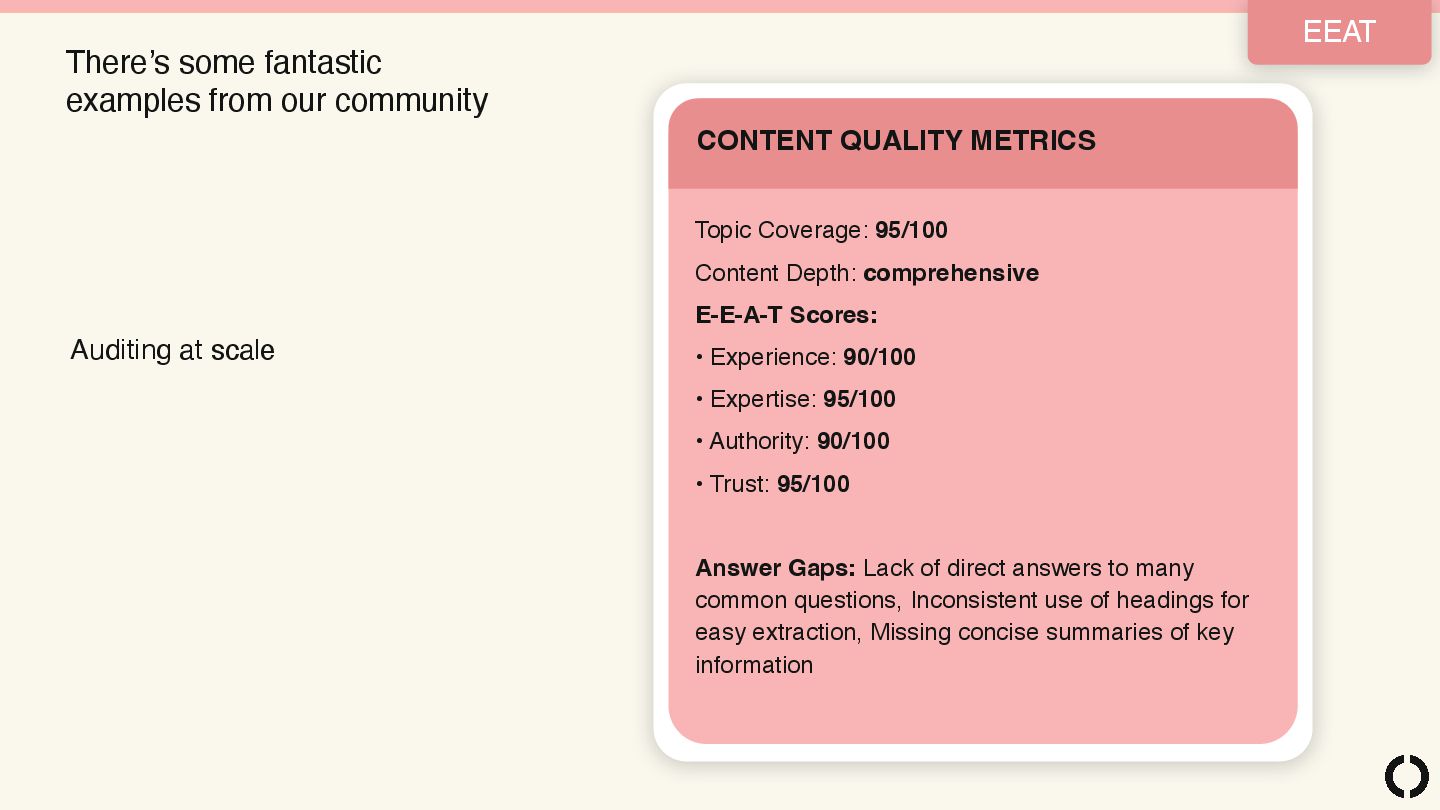Screen dimensions: 1440x810
Task: Click the word comprehensive in bold
Action: (x=951, y=273)
